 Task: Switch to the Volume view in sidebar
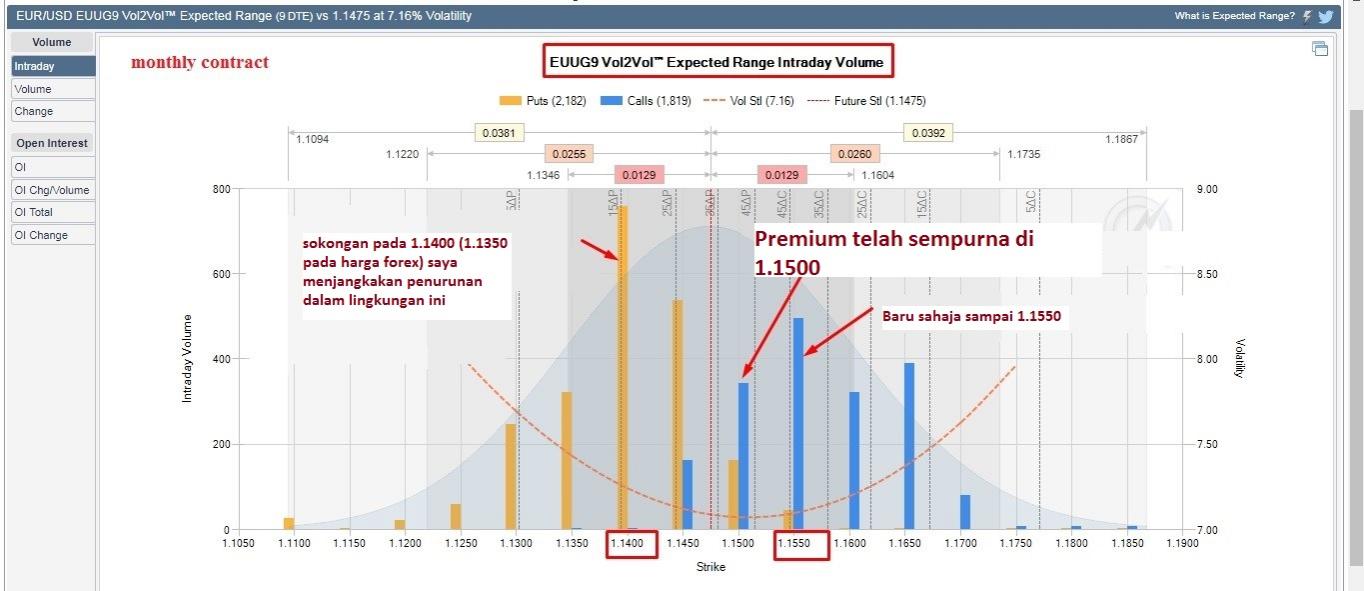click(53, 89)
